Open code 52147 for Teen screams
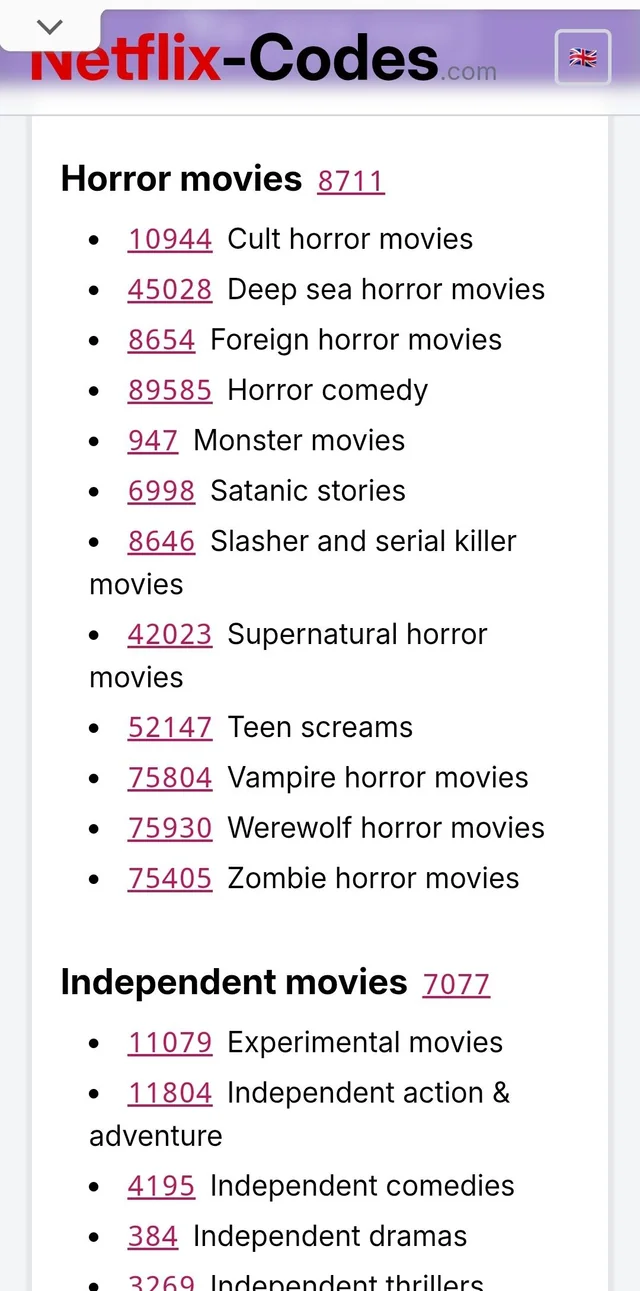The image size is (640, 1291). coord(169,727)
